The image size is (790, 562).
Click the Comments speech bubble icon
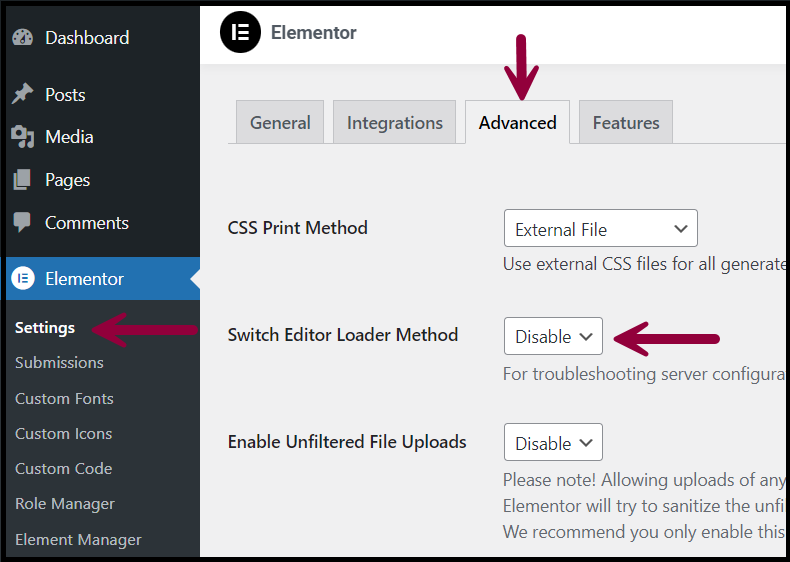pyautogui.click(x=22, y=223)
